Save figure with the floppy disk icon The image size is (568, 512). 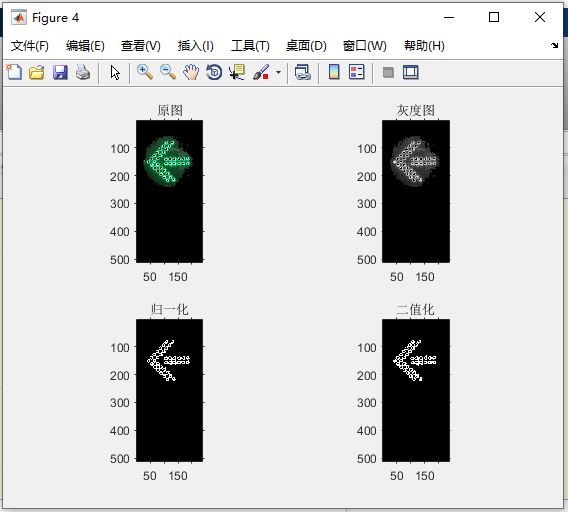click(60, 72)
